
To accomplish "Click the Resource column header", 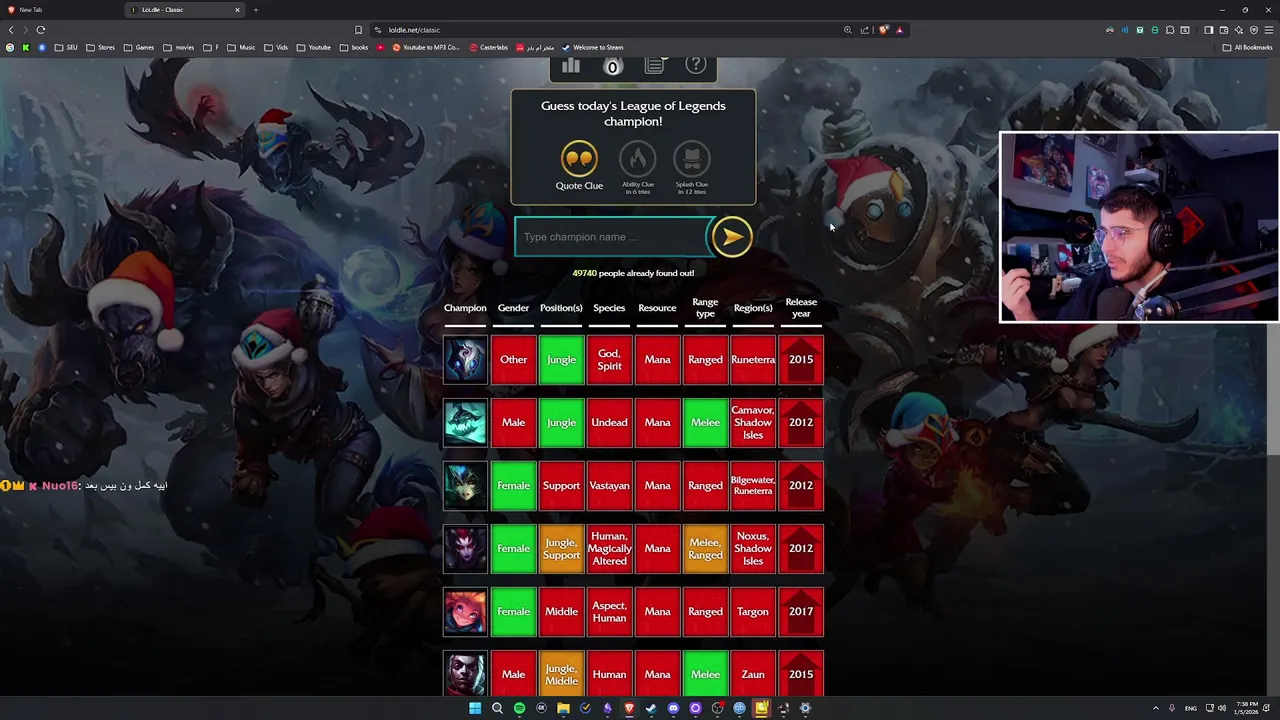I will (x=657, y=308).
